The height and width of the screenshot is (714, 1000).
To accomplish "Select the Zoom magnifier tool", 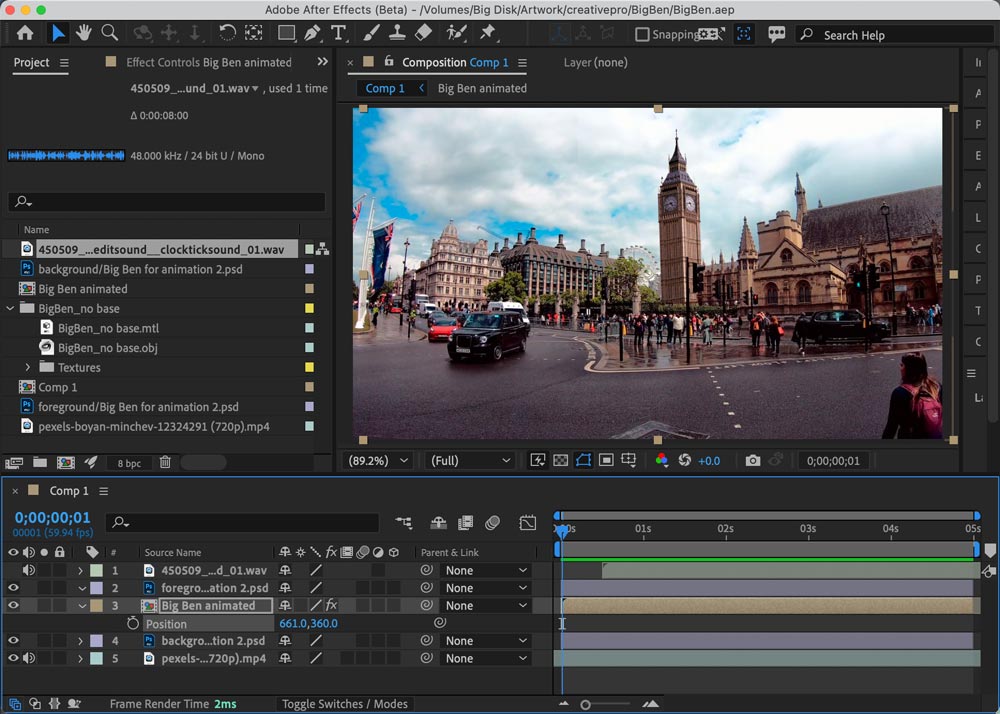I will (109, 33).
